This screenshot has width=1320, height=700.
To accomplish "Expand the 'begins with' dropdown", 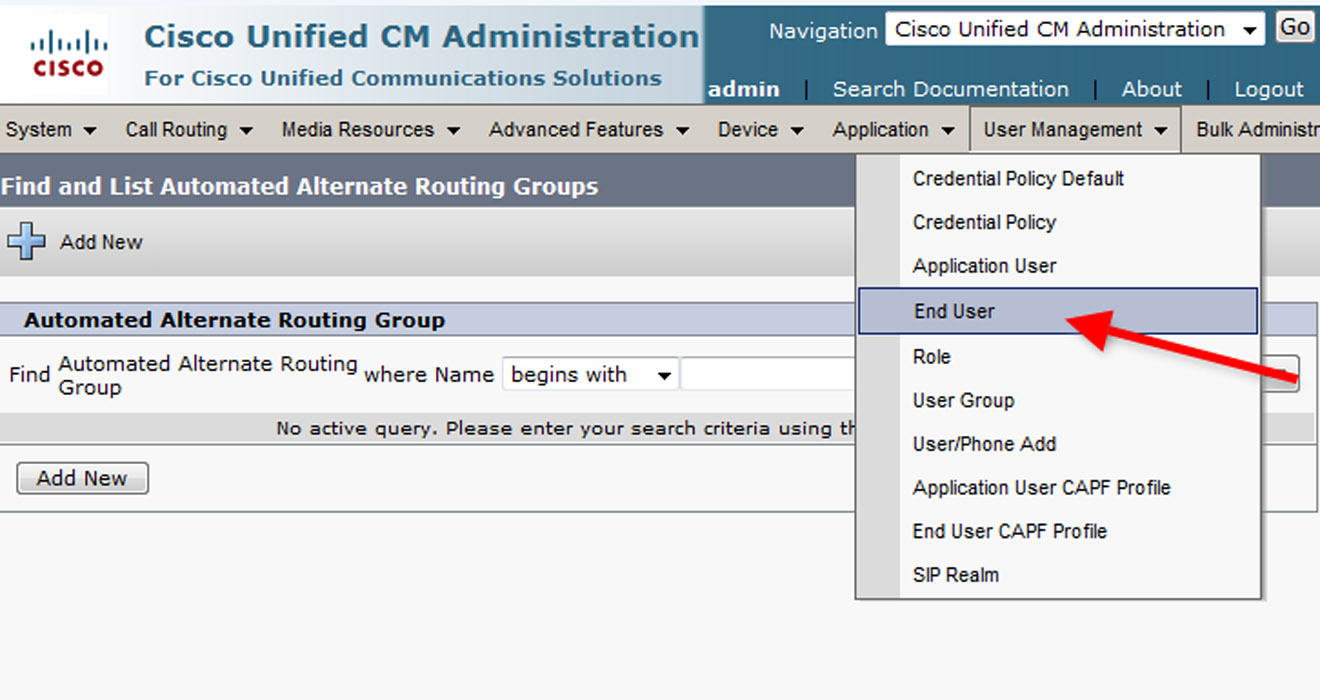I will click(590, 375).
